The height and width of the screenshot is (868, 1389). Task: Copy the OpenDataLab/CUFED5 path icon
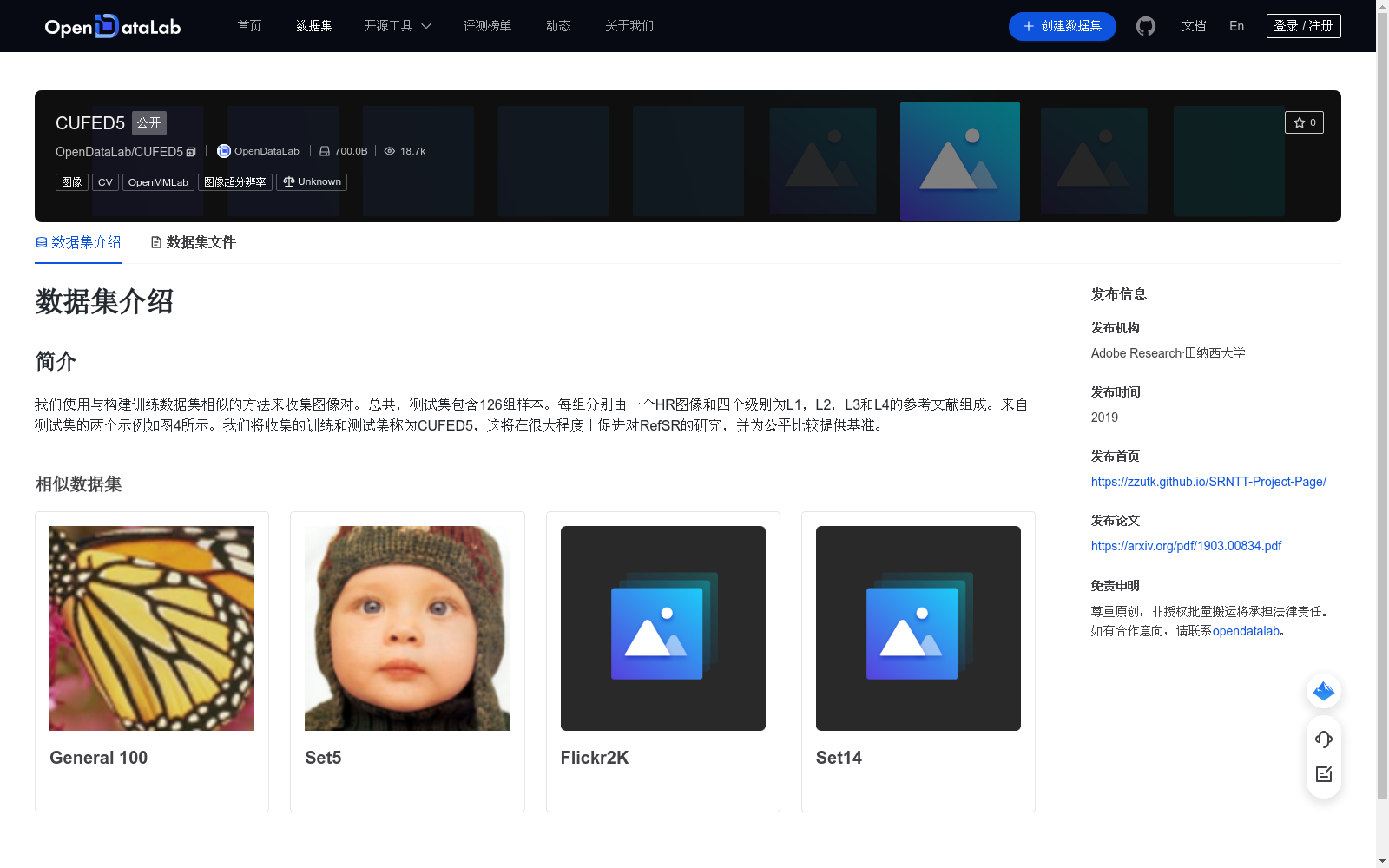click(x=192, y=152)
